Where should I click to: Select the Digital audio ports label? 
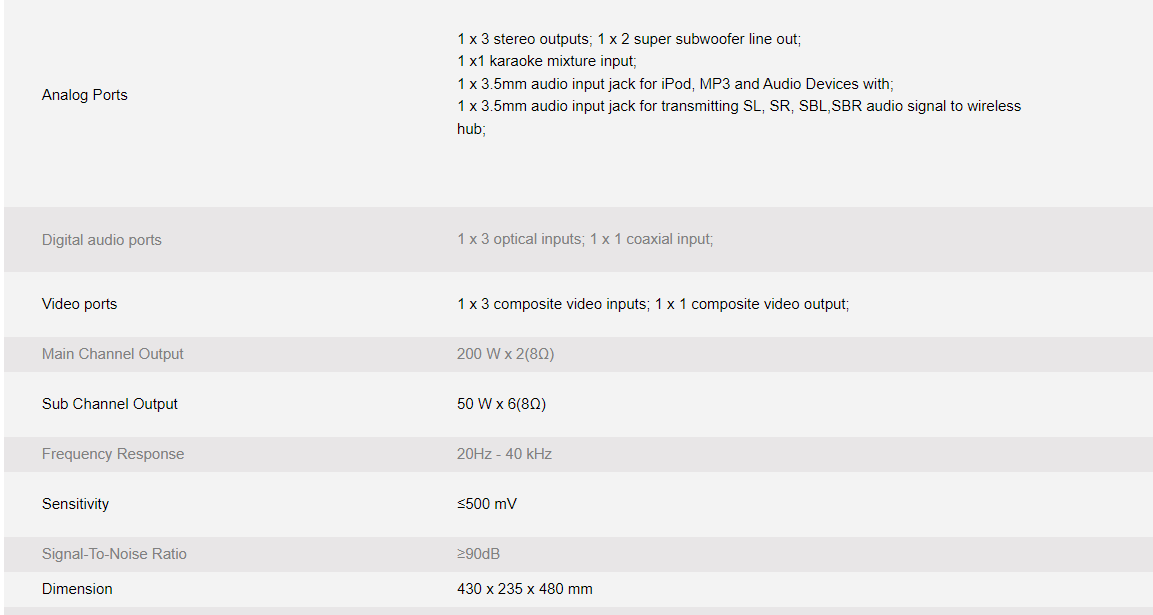click(x=101, y=240)
